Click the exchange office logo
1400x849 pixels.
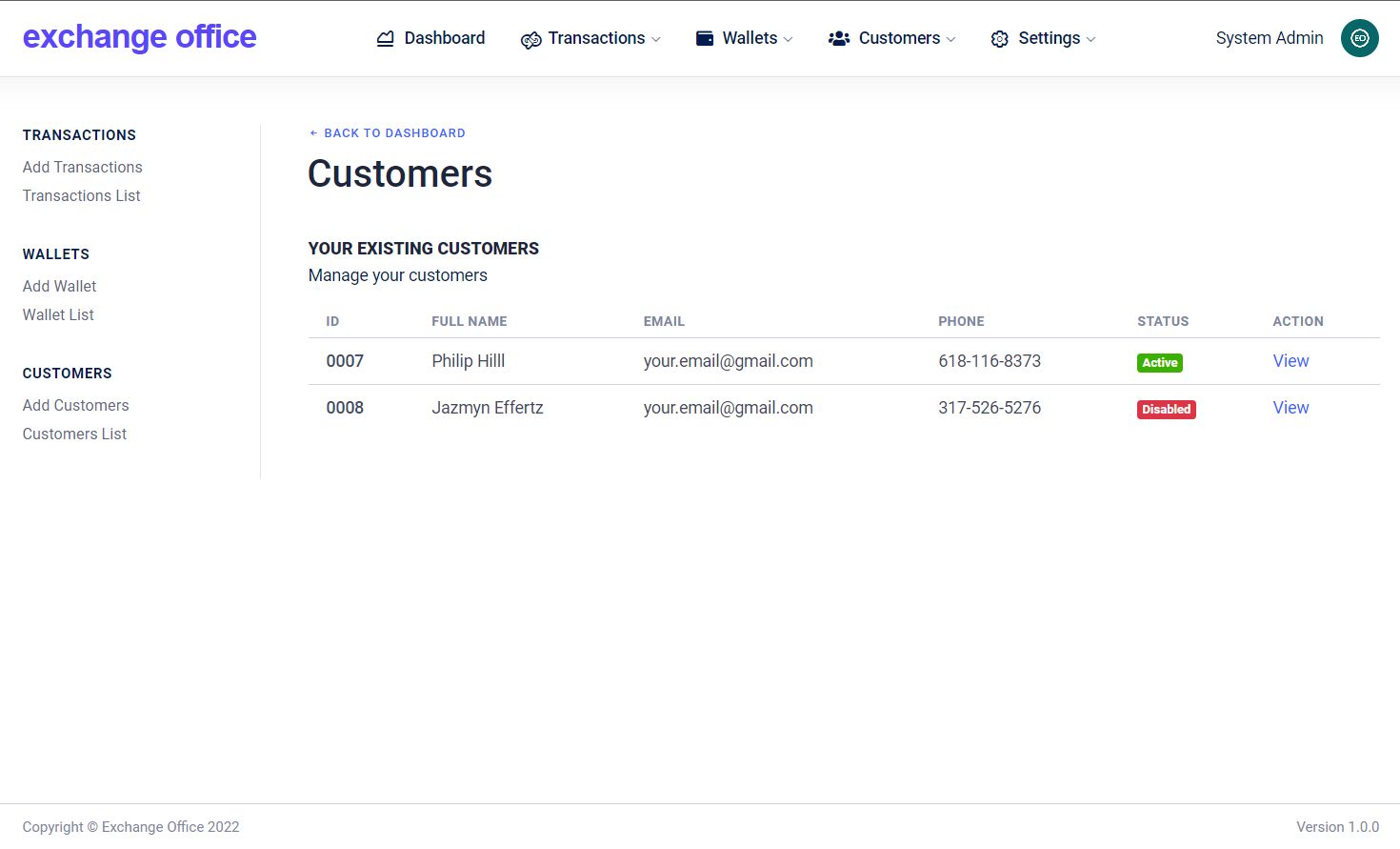(x=140, y=37)
